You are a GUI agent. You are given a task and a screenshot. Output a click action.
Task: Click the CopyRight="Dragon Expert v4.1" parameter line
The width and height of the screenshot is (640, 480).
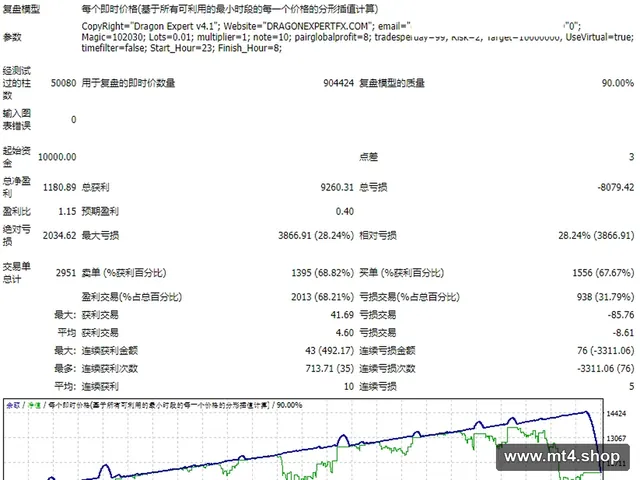click(x=331, y=26)
